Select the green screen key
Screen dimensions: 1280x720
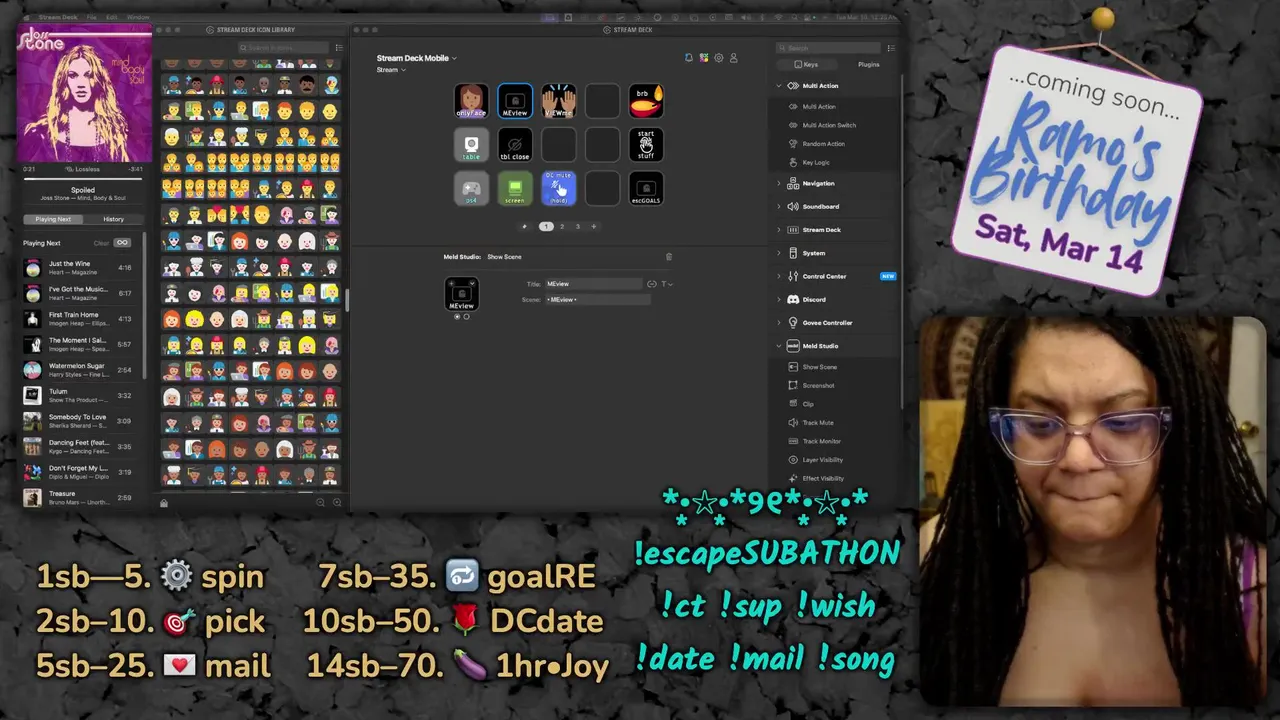point(515,189)
